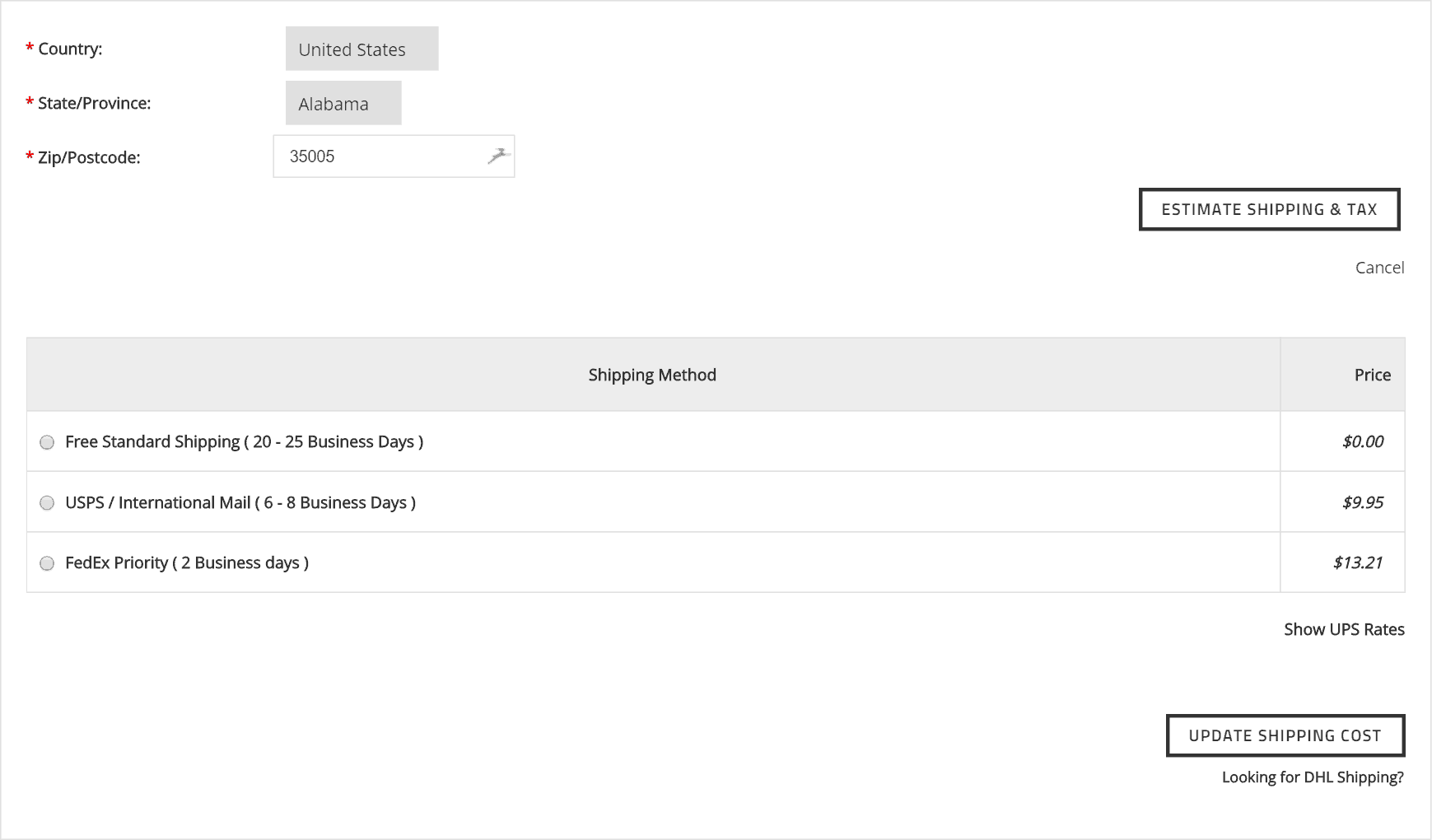This screenshot has width=1432, height=840.
Task: Choose FedEx Priority 2 business days option
Action: click(47, 563)
